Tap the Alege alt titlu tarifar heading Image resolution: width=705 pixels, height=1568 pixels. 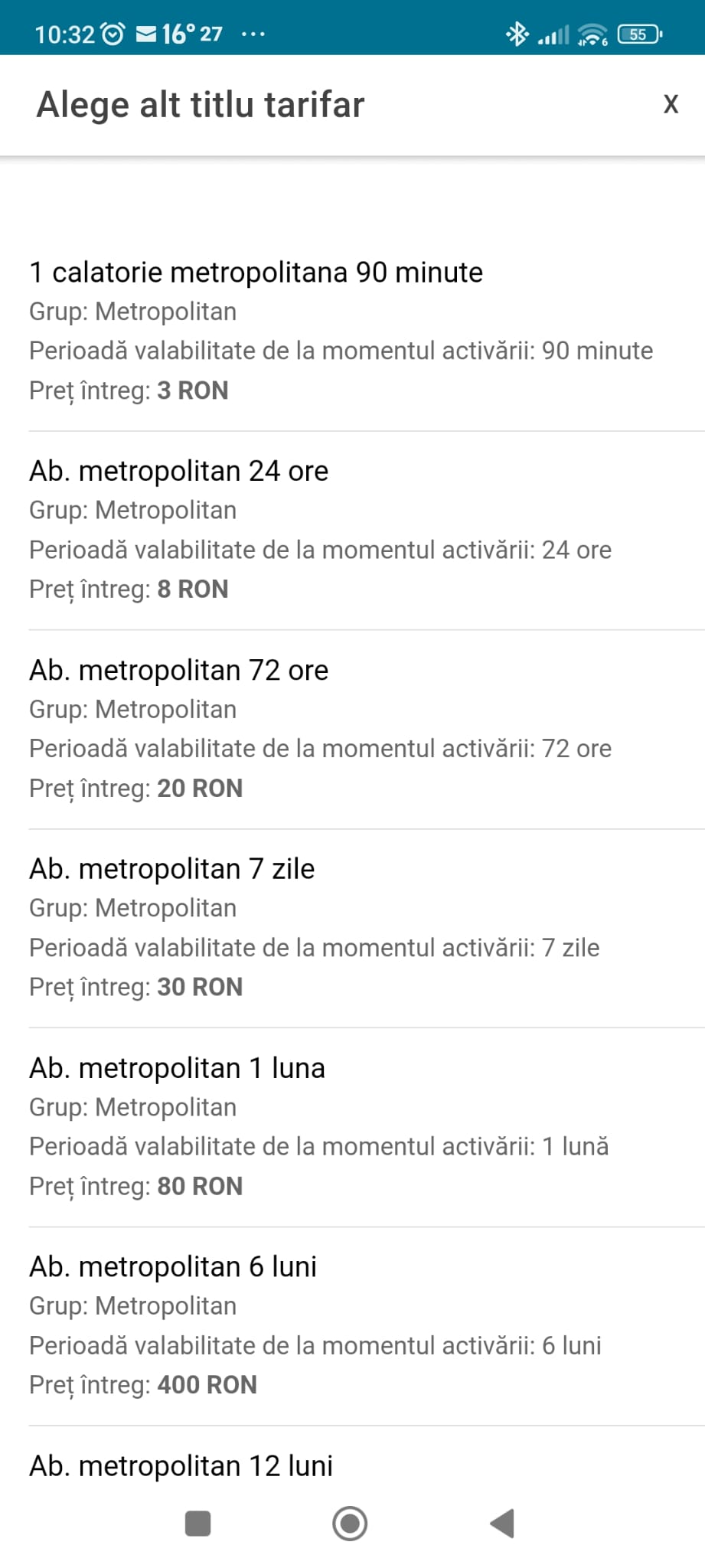coord(201,105)
